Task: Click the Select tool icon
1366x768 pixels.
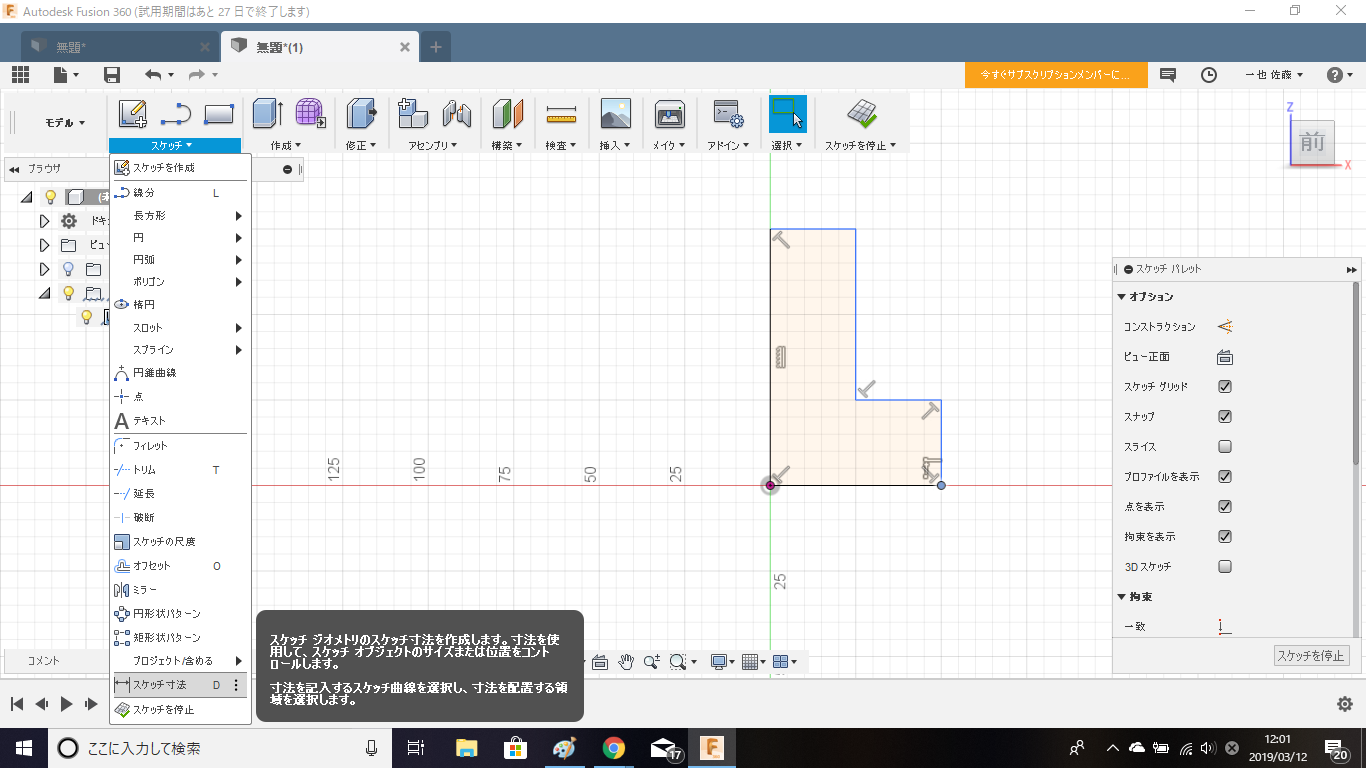Action: pos(788,114)
